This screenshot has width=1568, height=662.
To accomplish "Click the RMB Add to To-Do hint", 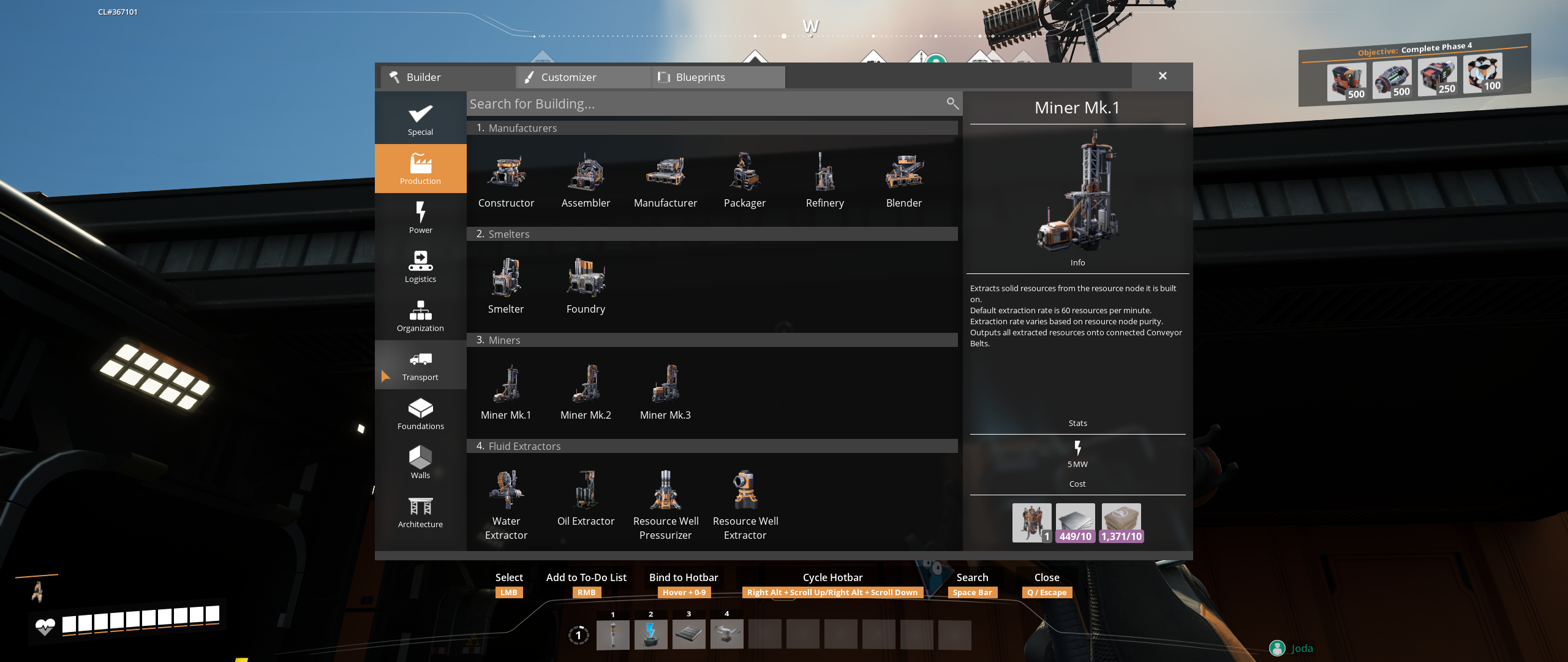I will click(x=586, y=592).
